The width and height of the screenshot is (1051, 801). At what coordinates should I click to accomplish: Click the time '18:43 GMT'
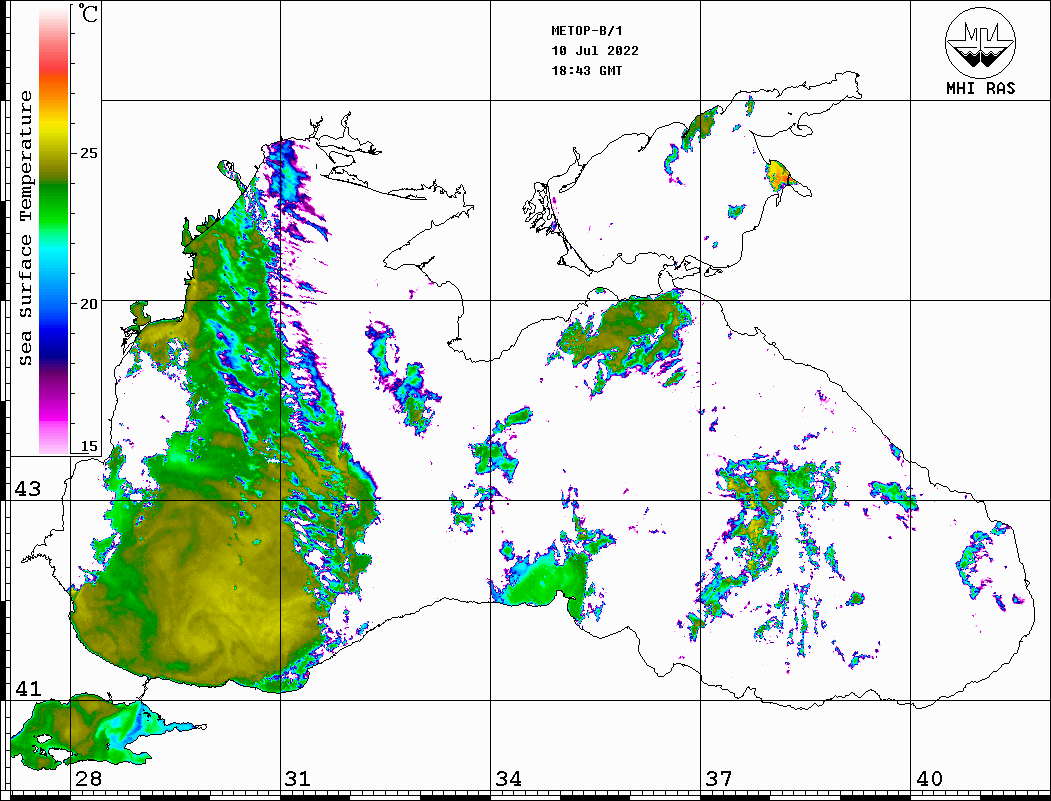click(586, 71)
